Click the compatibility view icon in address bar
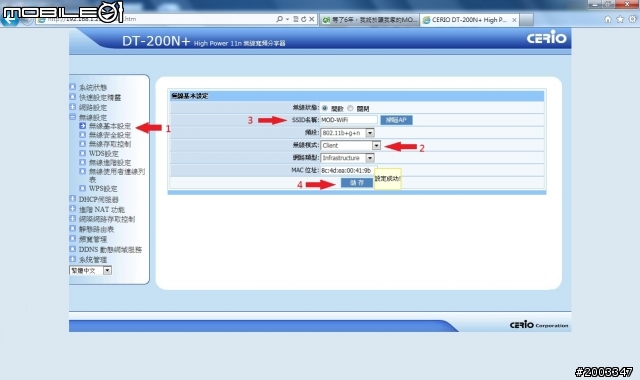This screenshot has width=640, height=380. click(296, 19)
